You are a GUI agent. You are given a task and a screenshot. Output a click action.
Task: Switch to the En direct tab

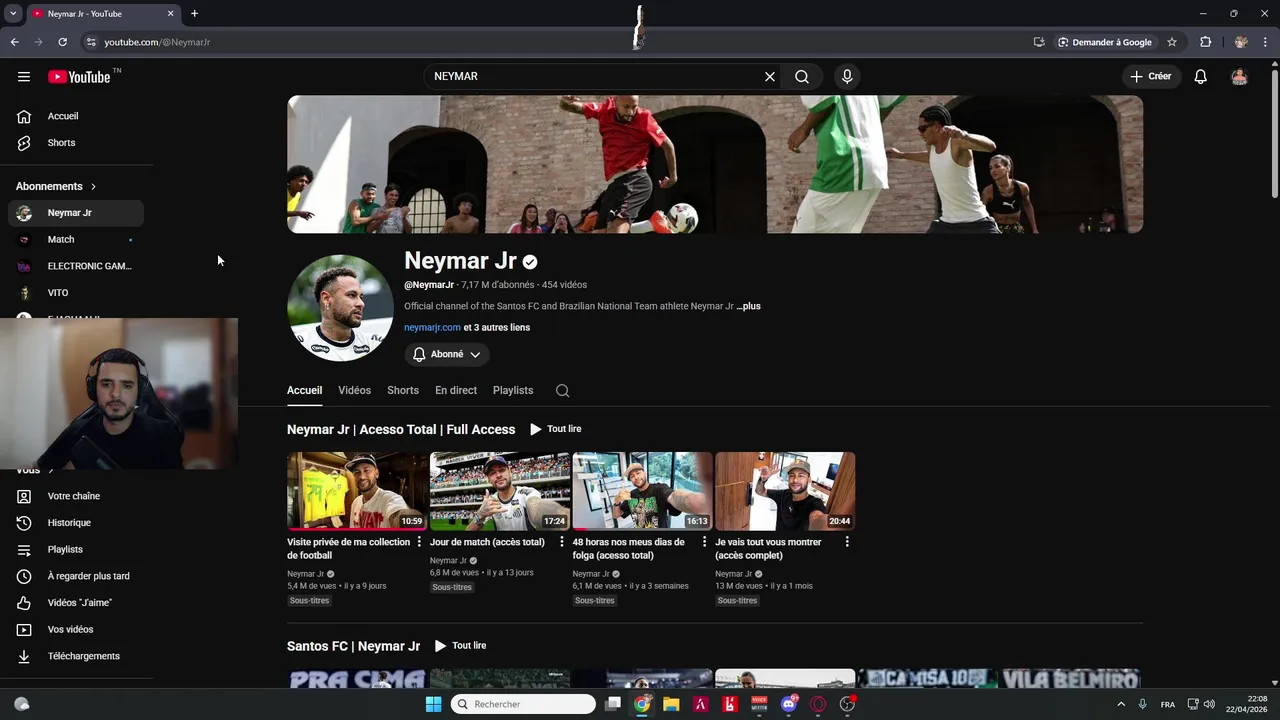click(x=456, y=390)
